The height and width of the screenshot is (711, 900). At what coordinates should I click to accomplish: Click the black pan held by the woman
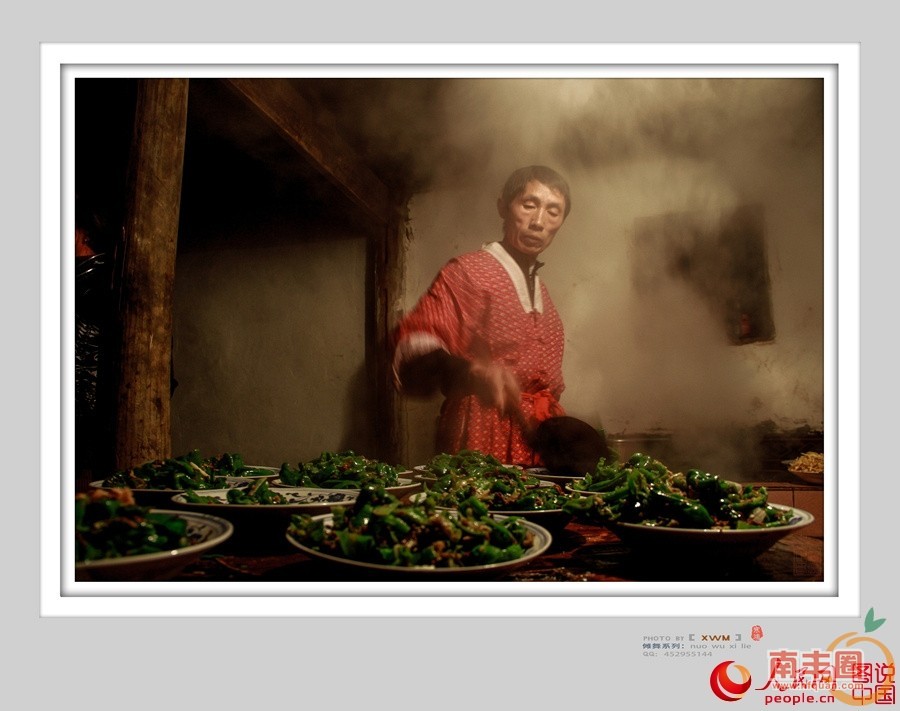pyautogui.click(x=568, y=445)
